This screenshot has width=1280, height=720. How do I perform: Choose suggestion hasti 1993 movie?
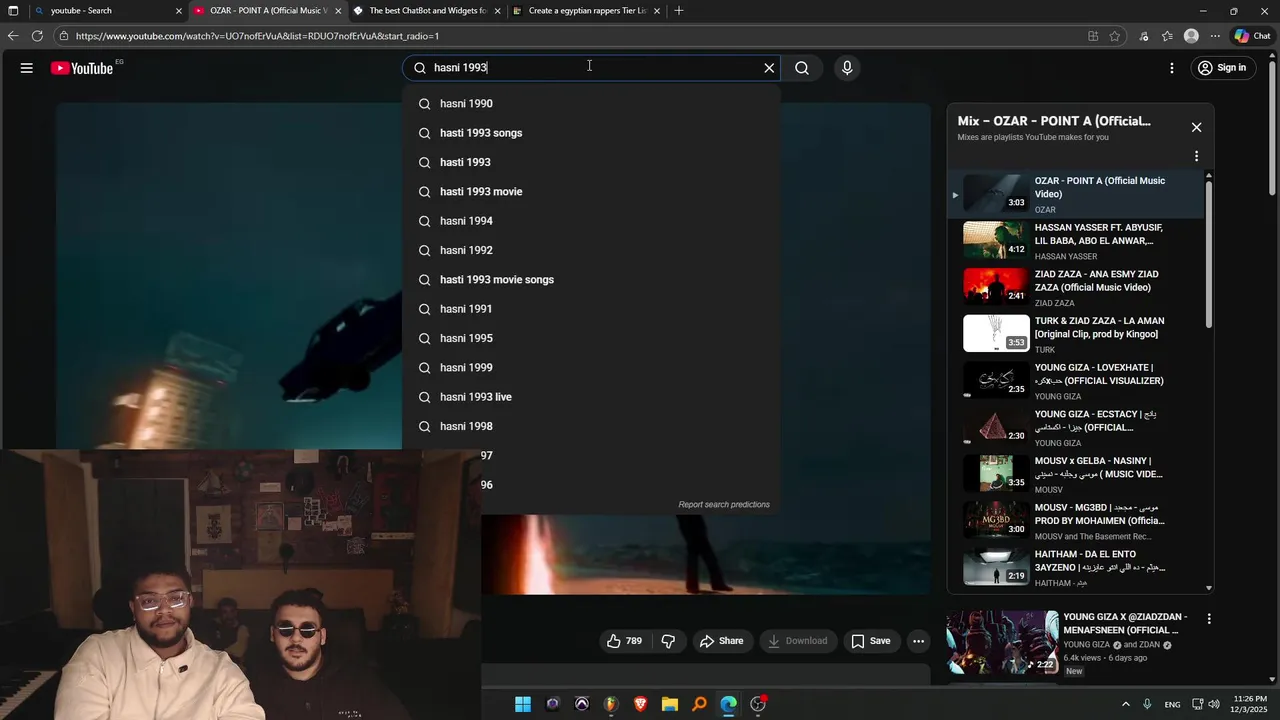pos(591,192)
